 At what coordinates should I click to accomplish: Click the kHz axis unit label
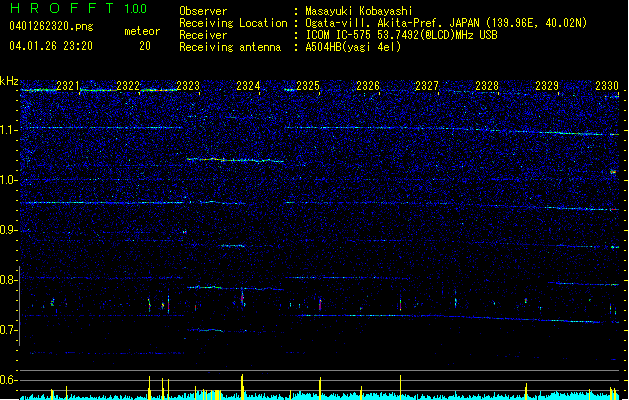coord(9,81)
